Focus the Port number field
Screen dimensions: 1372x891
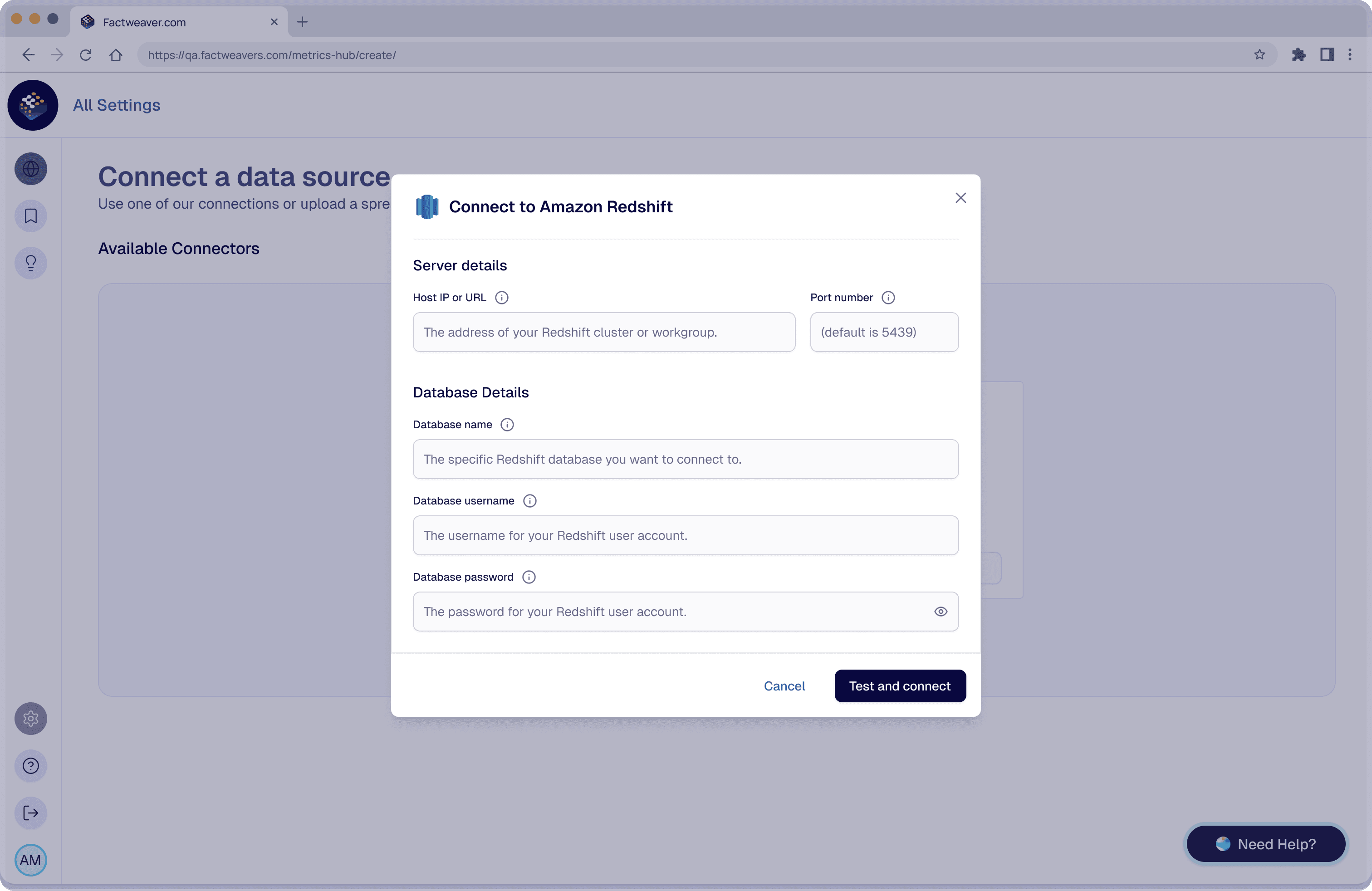click(884, 332)
